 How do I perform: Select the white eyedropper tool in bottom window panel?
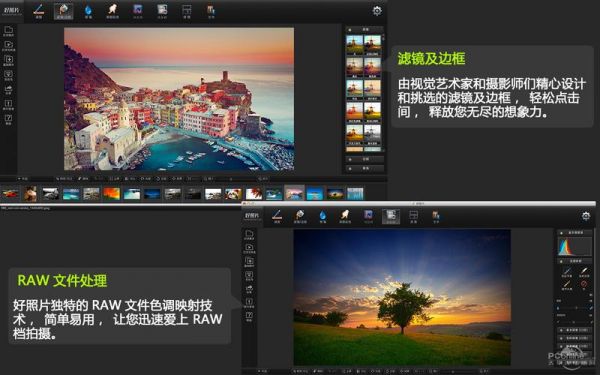click(584, 272)
